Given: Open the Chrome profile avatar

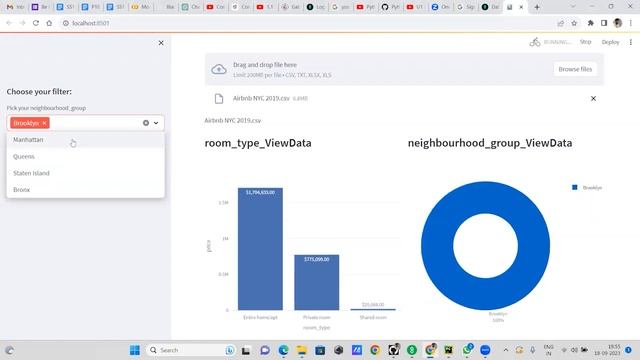Looking at the screenshot, I should click(x=618, y=23).
